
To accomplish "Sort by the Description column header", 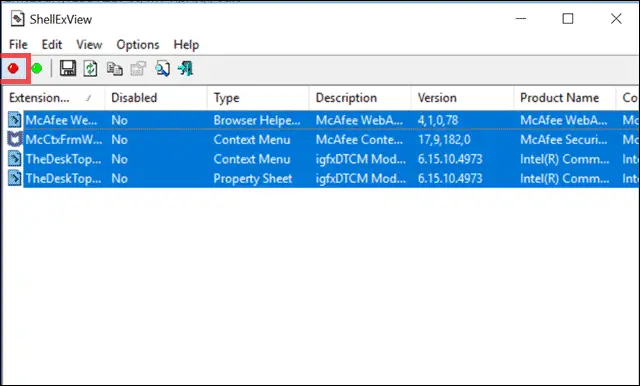I will (x=360, y=98).
